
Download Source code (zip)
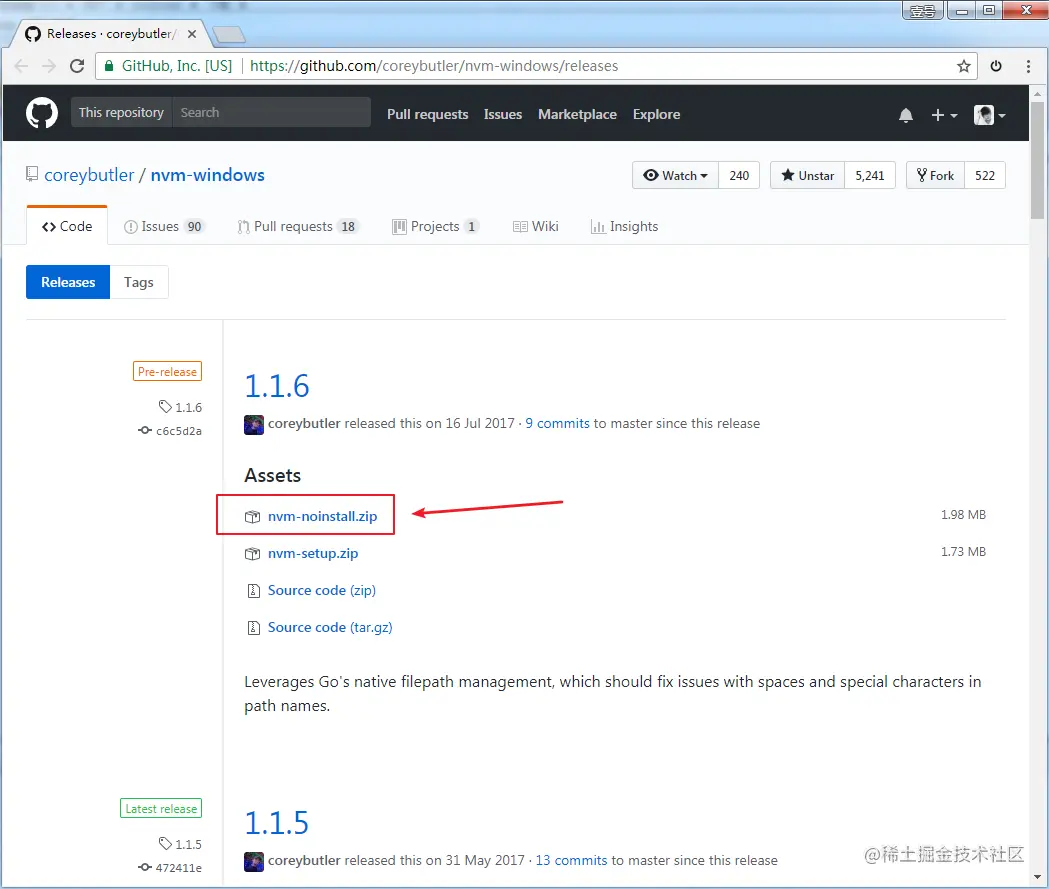[x=322, y=591]
